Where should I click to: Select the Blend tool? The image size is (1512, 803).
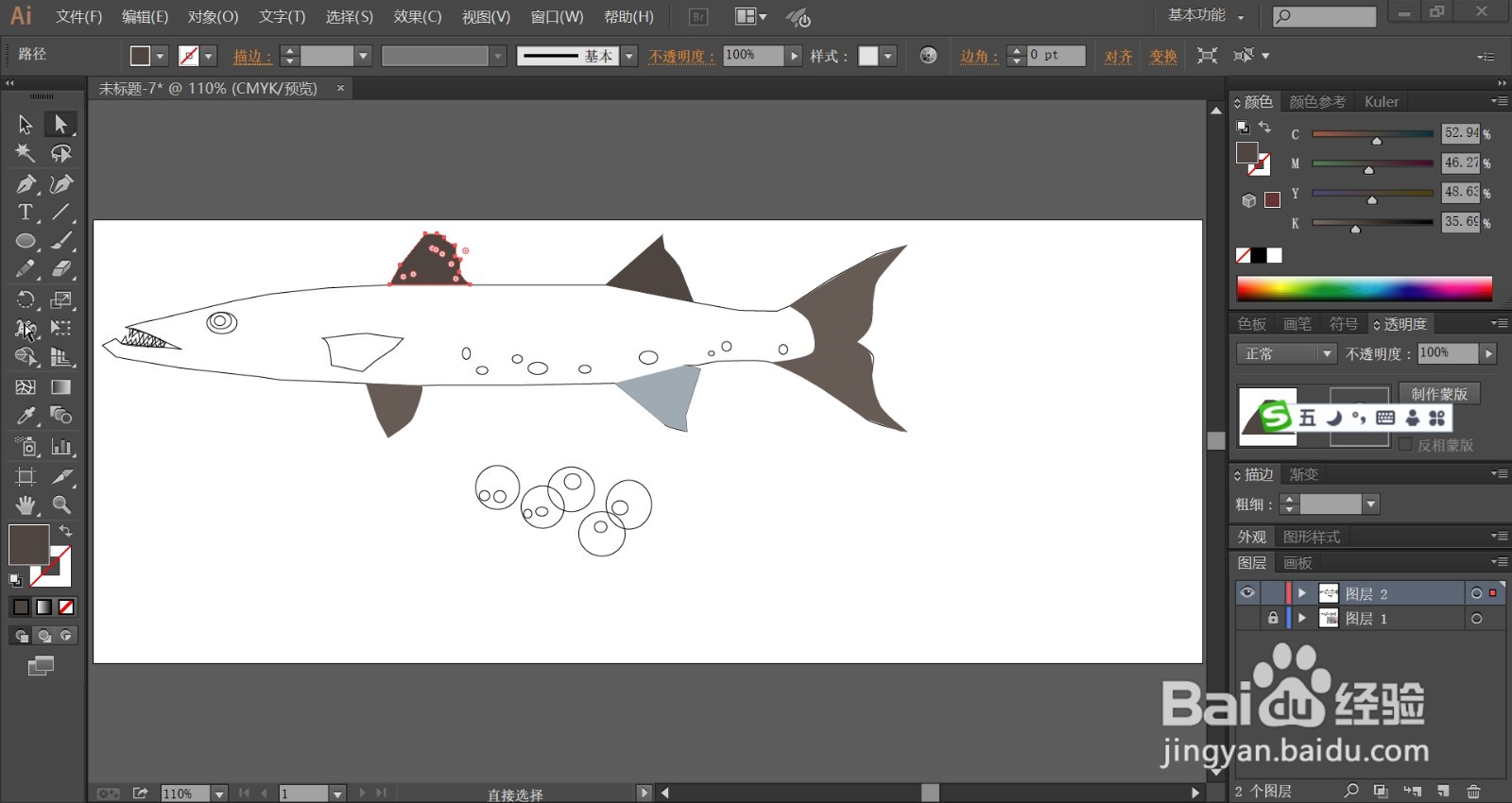[61, 416]
